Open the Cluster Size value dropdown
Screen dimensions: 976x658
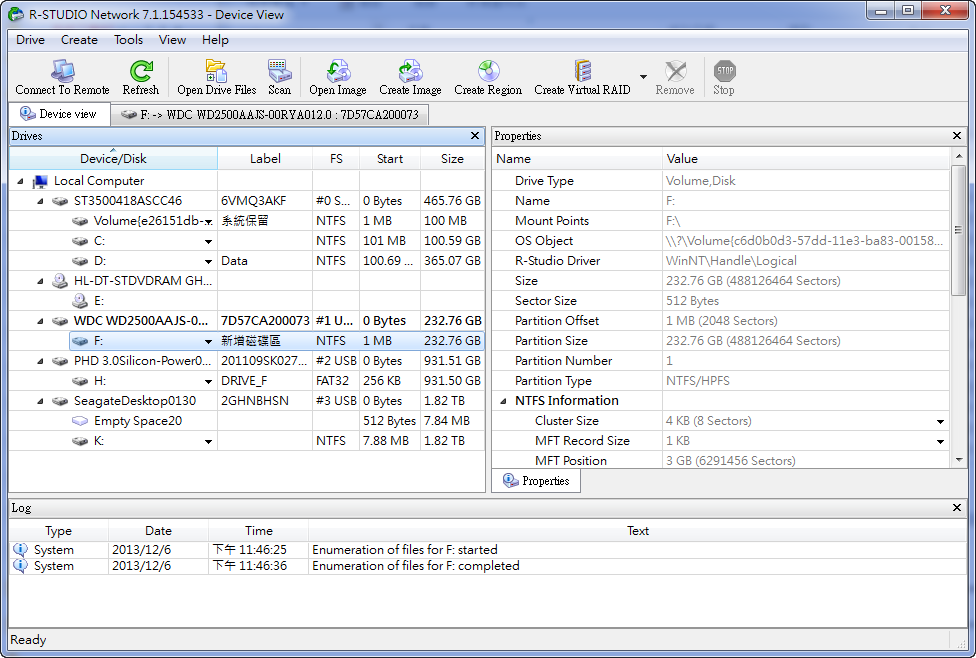coord(941,421)
